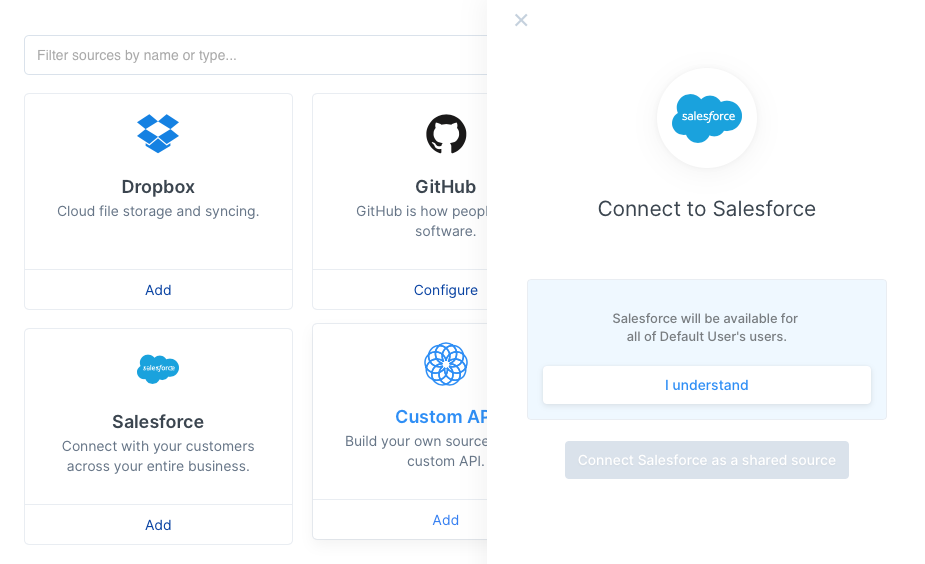Viewport: 925px width, 564px height.
Task: Configure the GitHub source
Action: (445, 290)
